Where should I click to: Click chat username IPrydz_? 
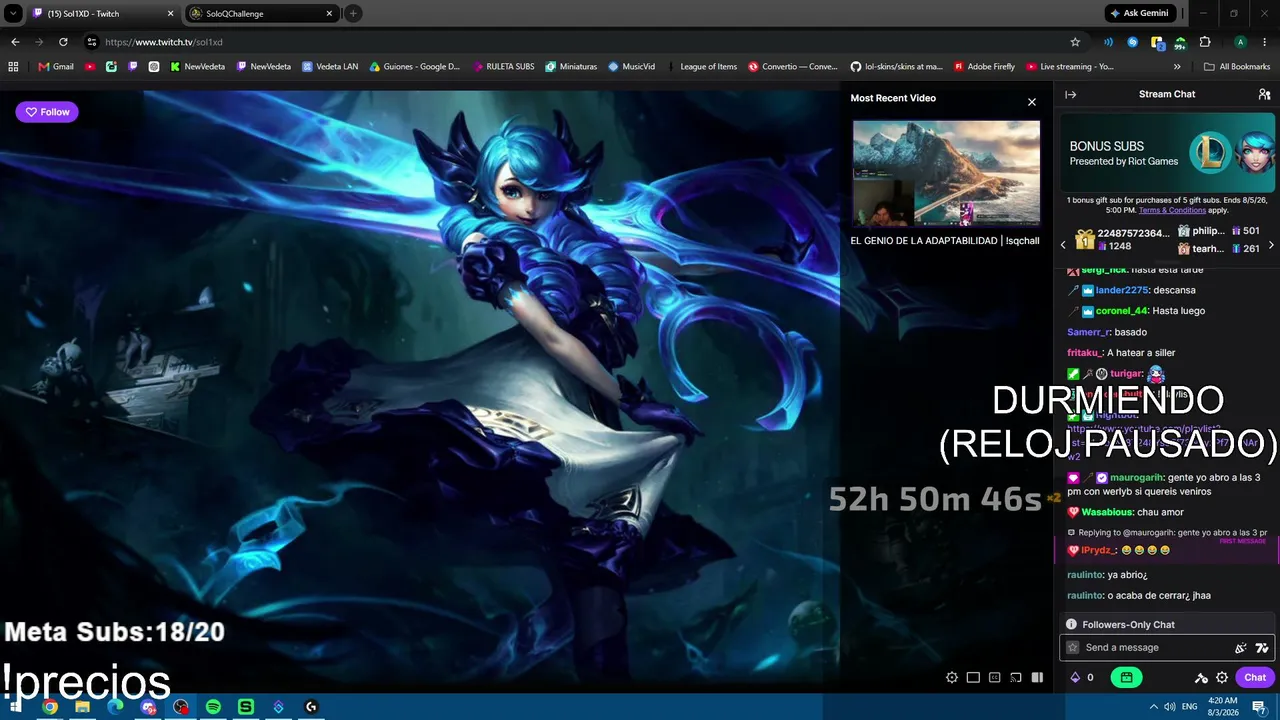[1099, 550]
